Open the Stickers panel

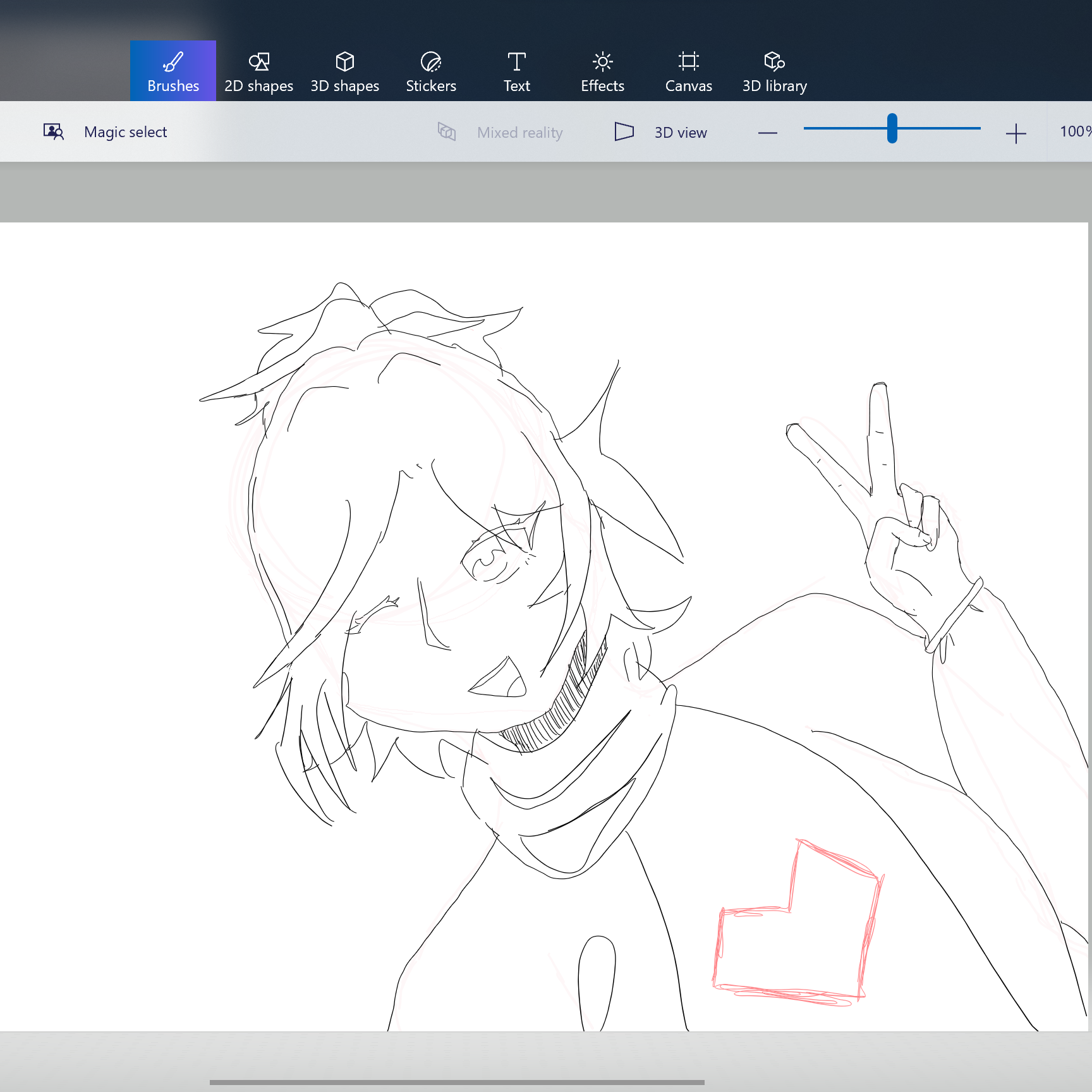click(x=431, y=71)
